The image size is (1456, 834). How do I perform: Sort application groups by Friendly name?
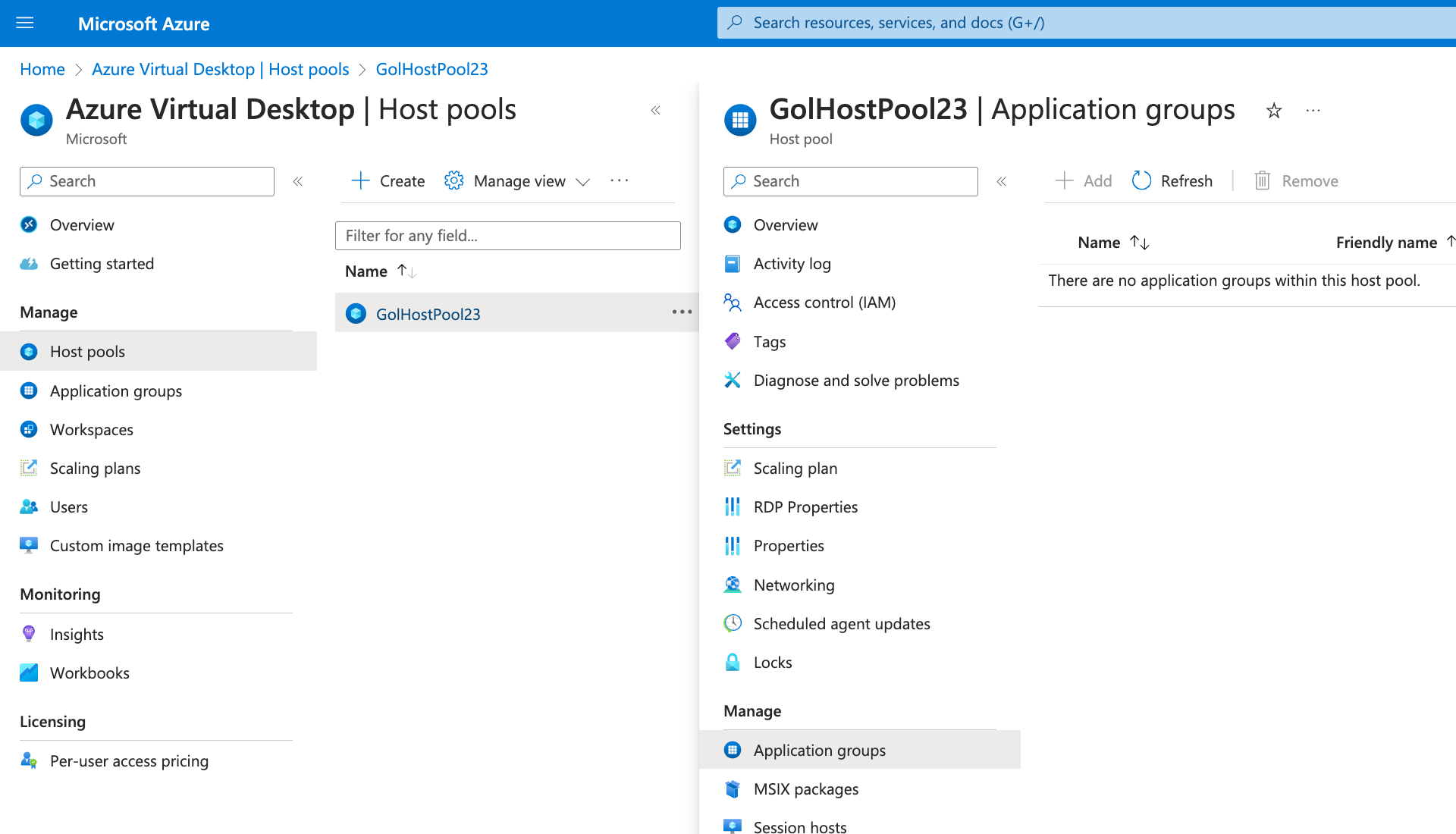point(1394,242)
